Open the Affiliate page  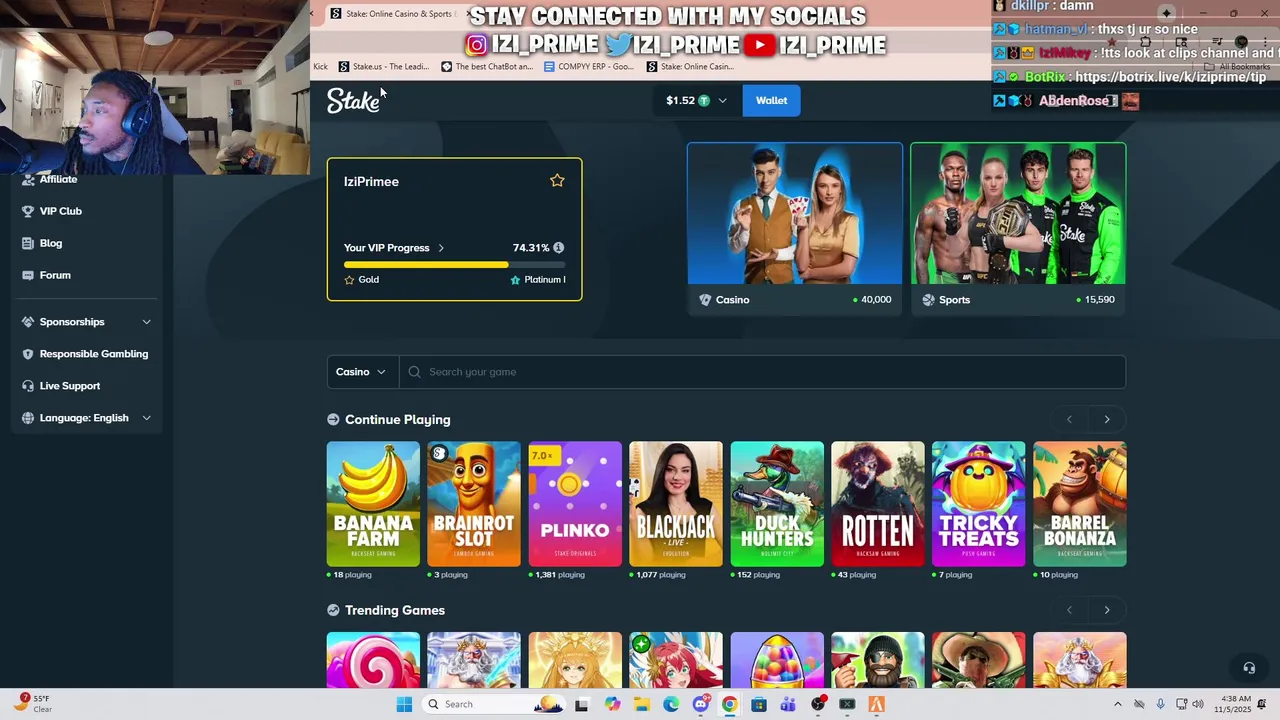click(58, 179)
